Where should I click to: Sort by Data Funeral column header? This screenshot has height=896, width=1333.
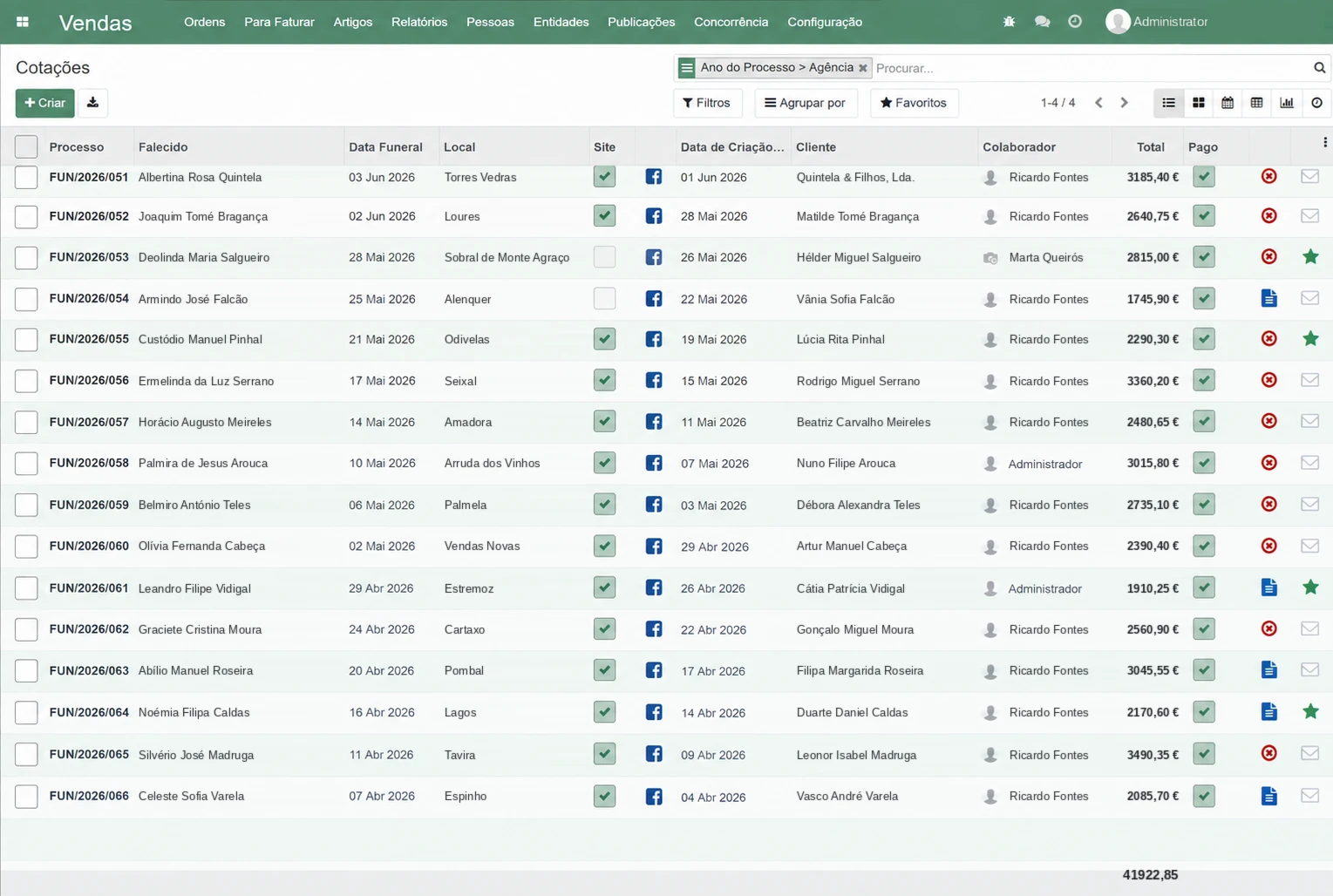tap(385, 147)
